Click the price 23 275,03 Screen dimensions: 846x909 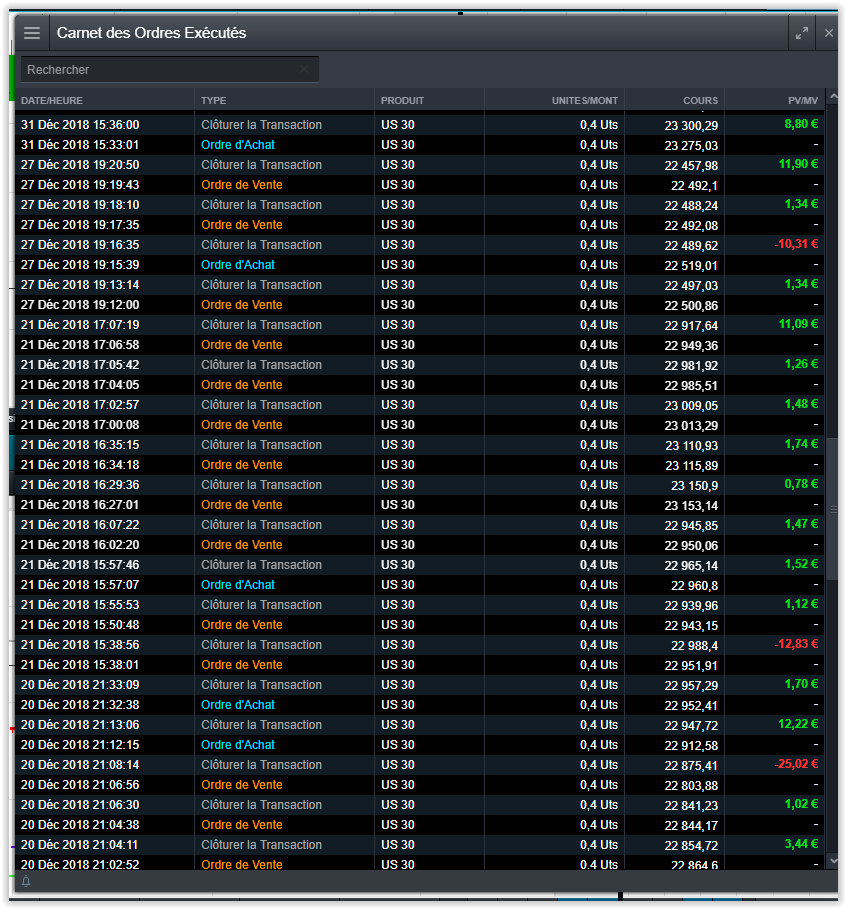(691, 146)
